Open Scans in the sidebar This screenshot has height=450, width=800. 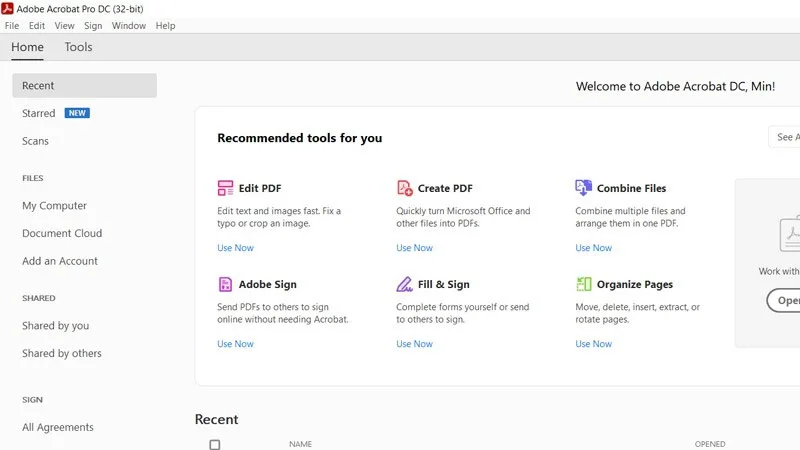click(x=35, y=141)
